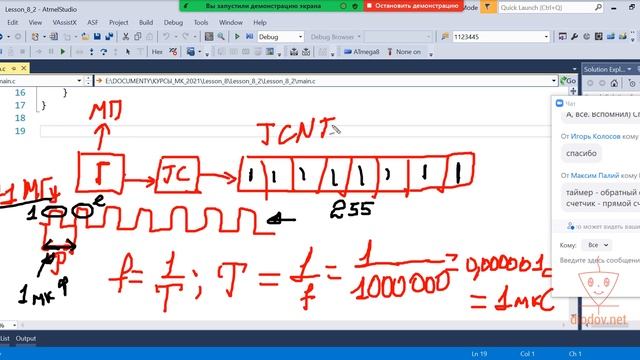
Task: Click the ATmega8 device button
Action: tap(362, 52)
